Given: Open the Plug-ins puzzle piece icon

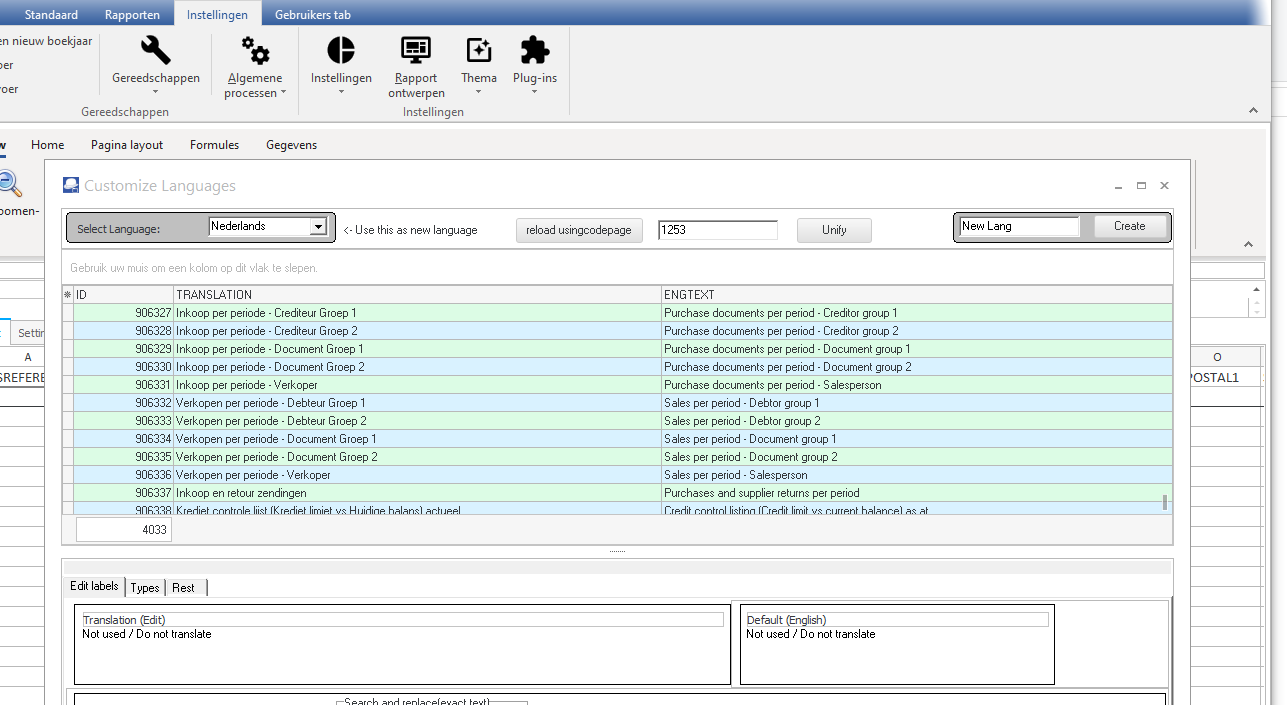Looking at the screenshot, I should [x=535, y=49].
